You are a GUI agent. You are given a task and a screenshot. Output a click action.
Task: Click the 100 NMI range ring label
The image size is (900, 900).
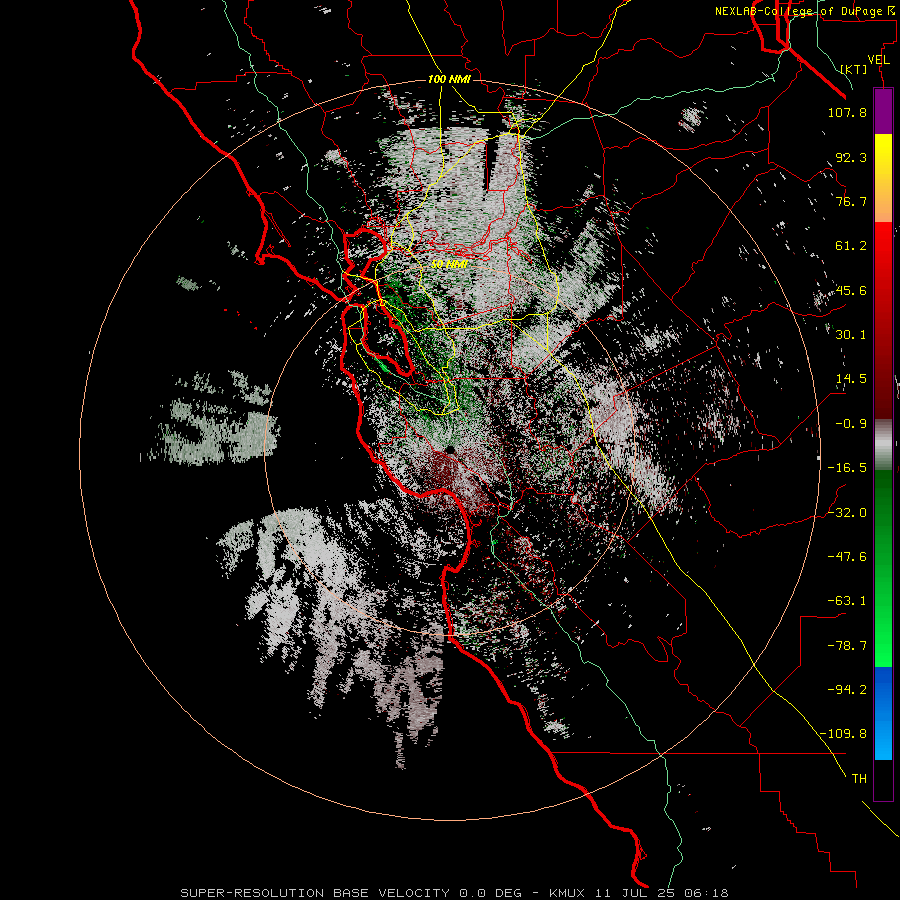click(449, 79)
